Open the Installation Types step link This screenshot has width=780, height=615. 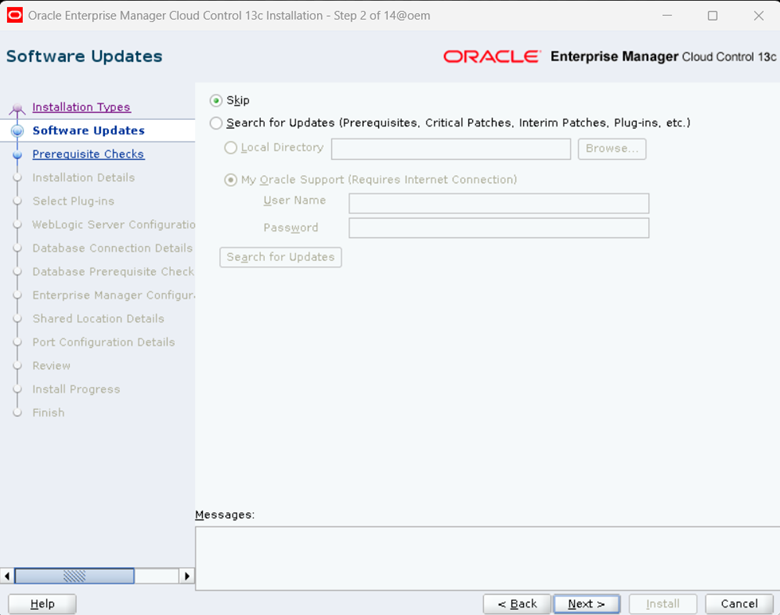(82, 107)
